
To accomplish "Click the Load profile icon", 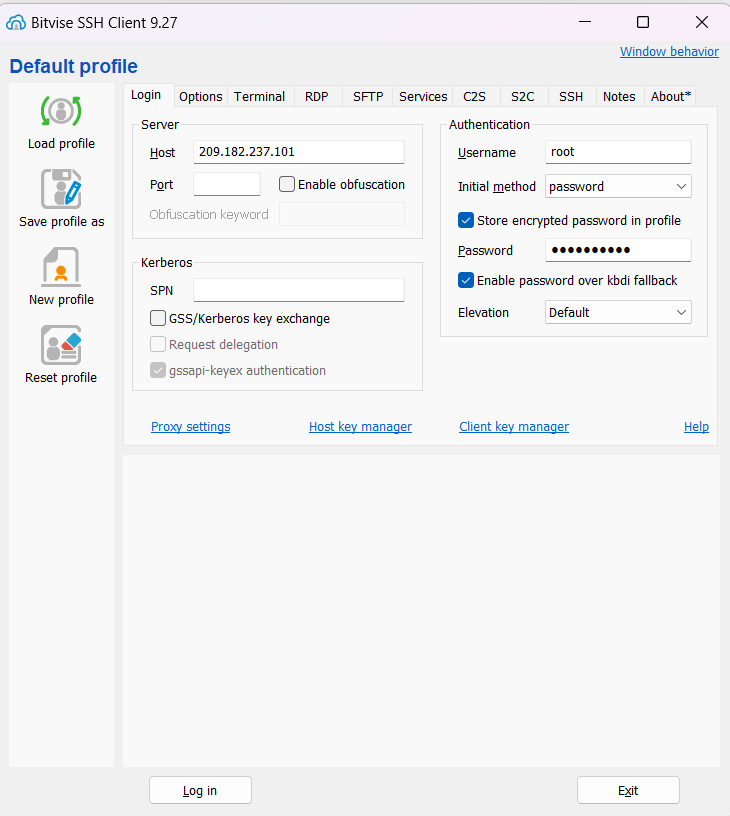I will [61, 111].
